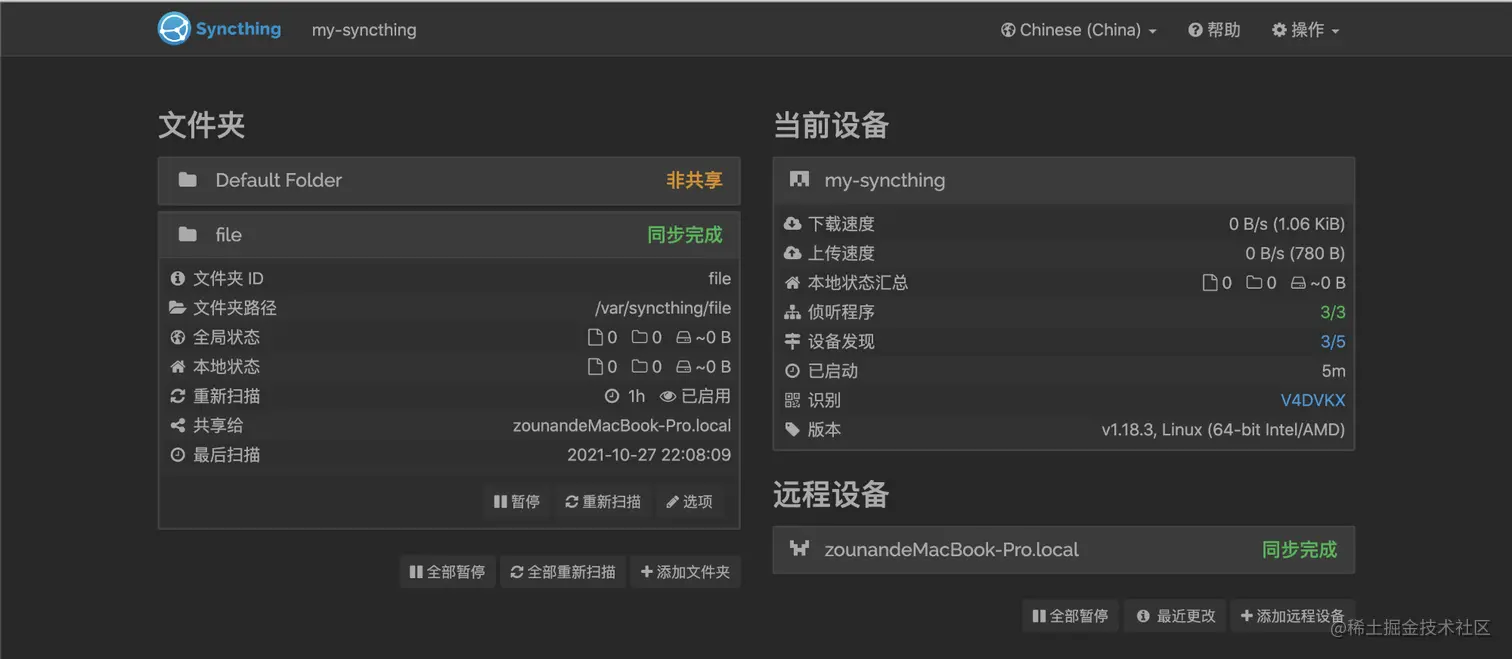Image resolution: width=1512 pixels, height=659 pixels.
Task: Click the folder icon beside Default Folder
Action: [187, 180]
